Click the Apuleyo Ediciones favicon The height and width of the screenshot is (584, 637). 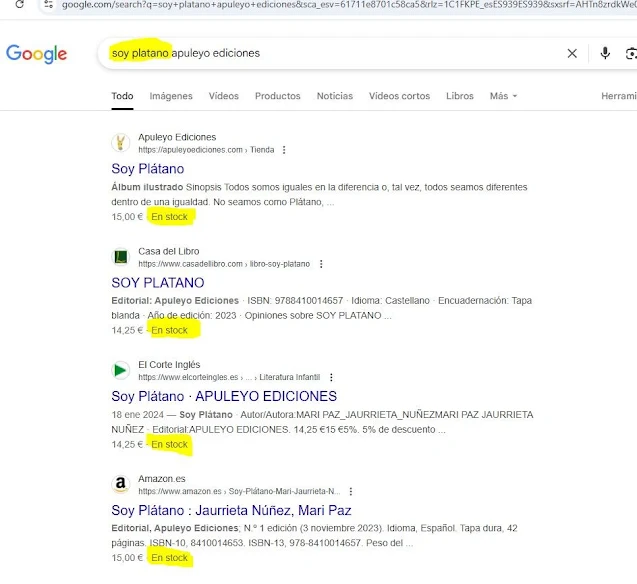[121, 143]
